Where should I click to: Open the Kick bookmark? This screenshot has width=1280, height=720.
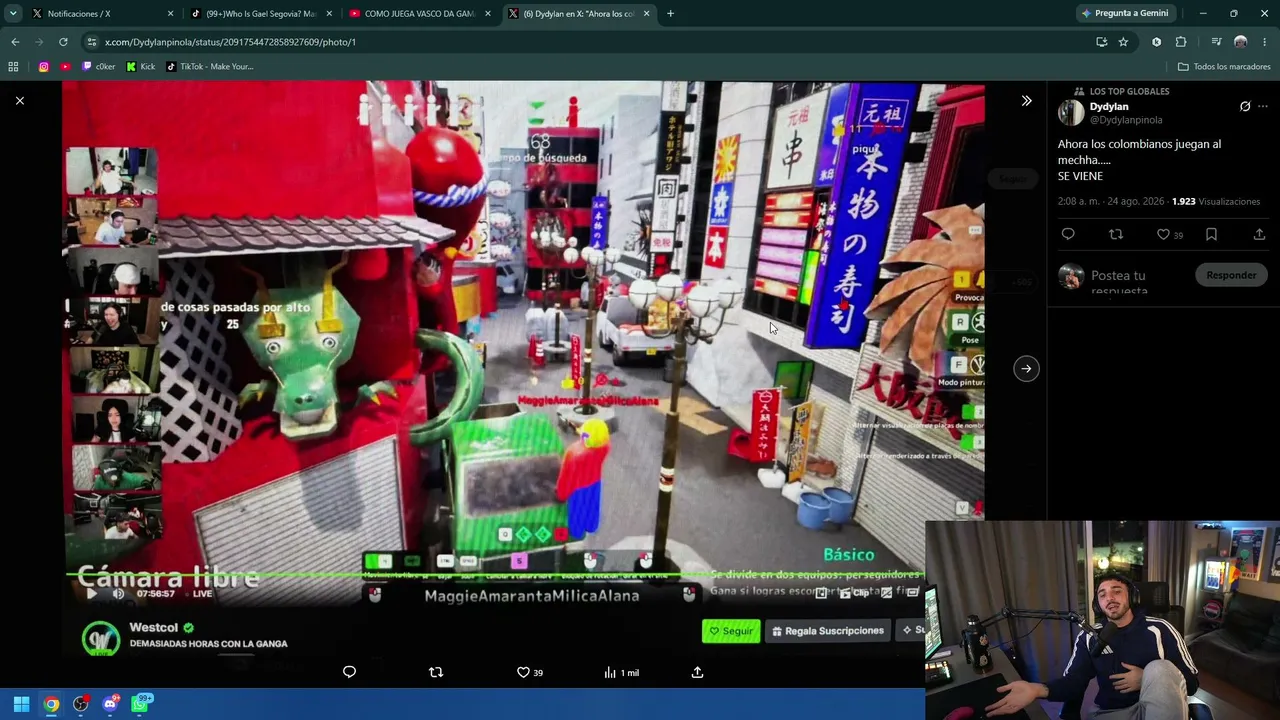coord(140,67)
